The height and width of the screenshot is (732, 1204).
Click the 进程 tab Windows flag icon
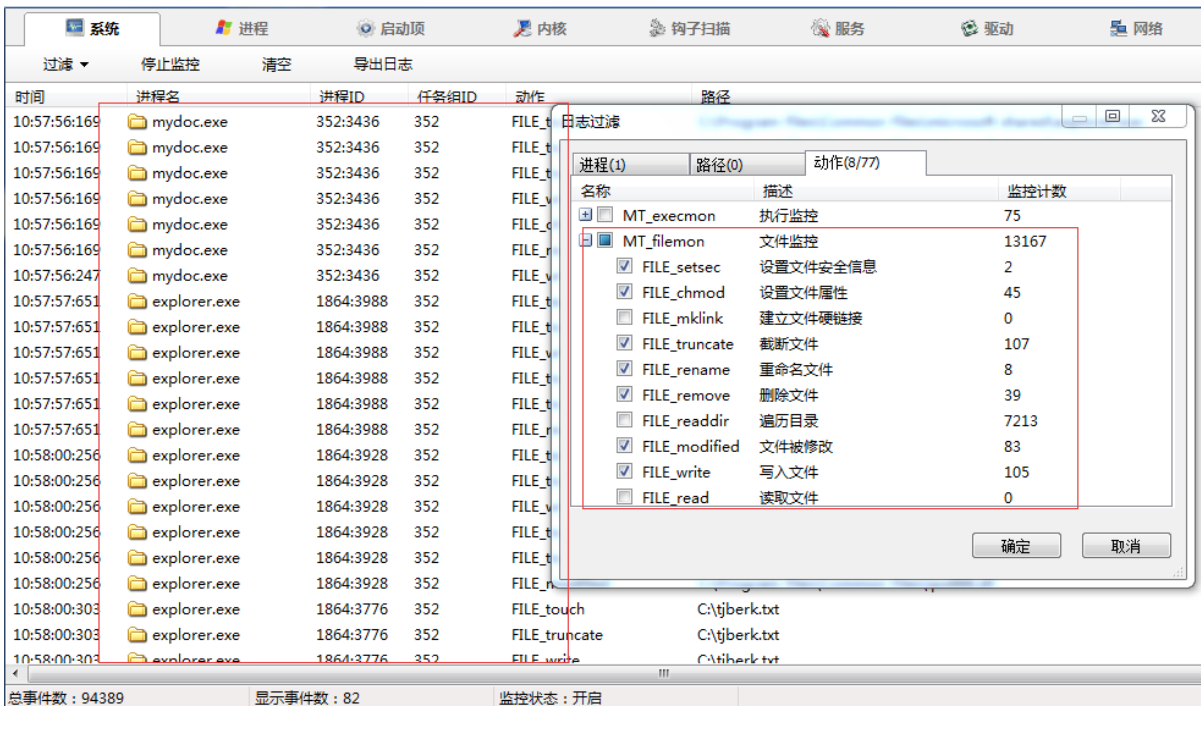(224, 29)
